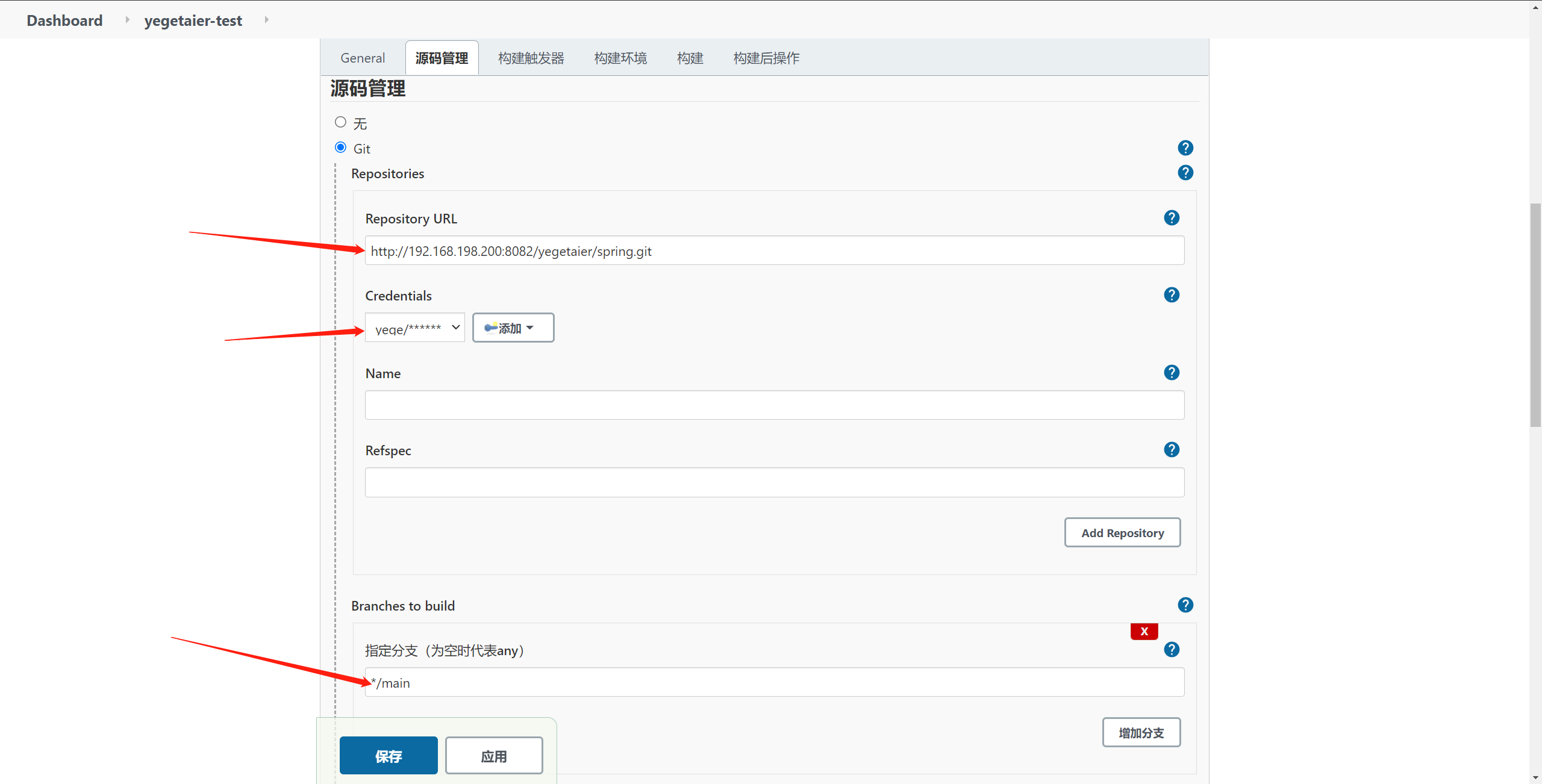Click help icon for Repository URL
1542x784 pixels.
click(1171, 218)
